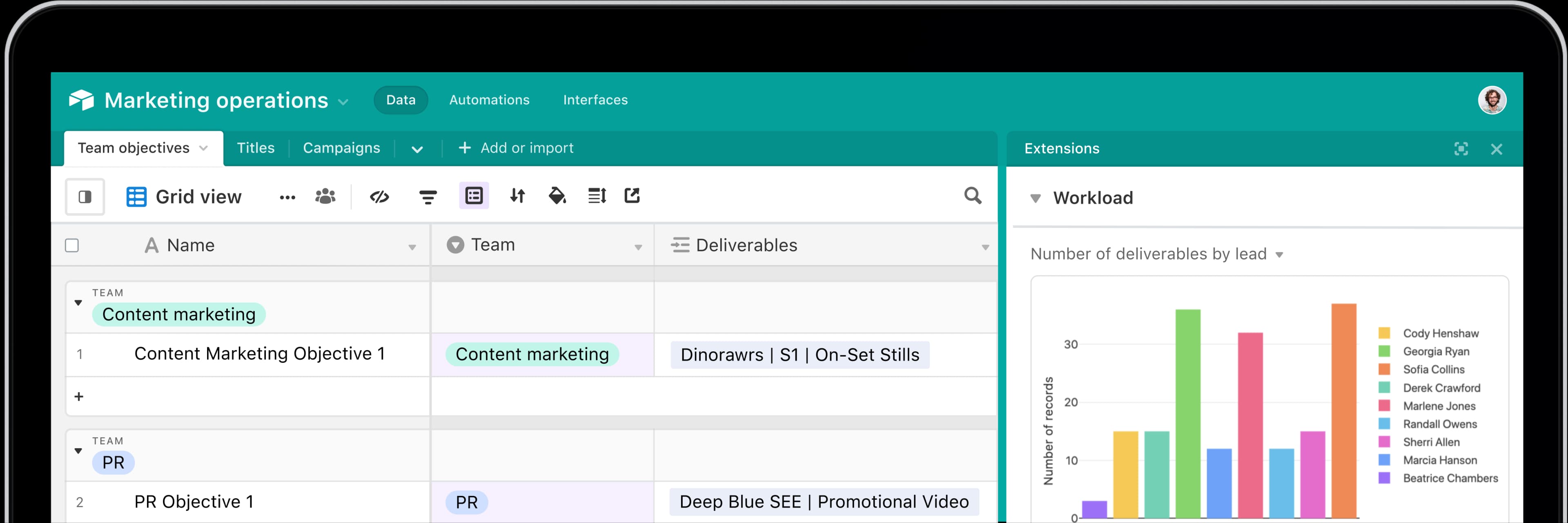Click the Dinorawrs S1 On-Set Stills link
Image resolution: width=1568 pixels, height=523 pixels.
coord(800,355)
